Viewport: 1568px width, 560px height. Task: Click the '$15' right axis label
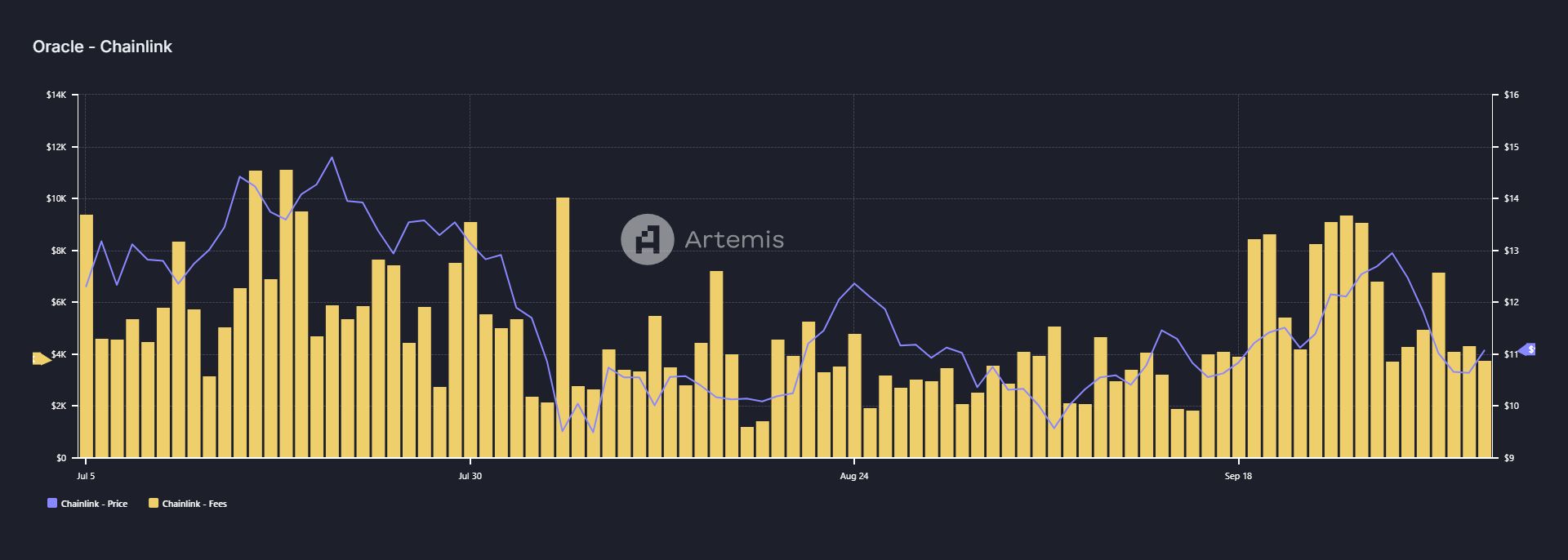(x=1511, y=147)
